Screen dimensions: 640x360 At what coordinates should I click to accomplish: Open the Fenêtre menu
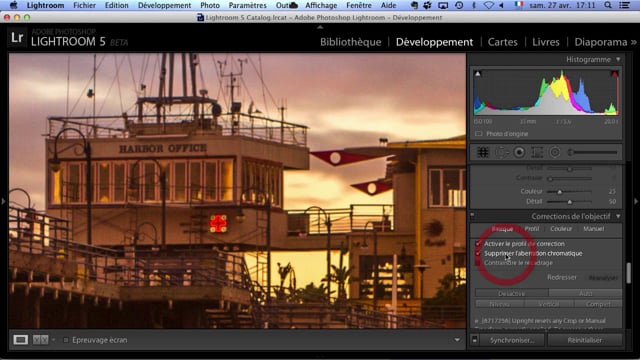(x=359, y=5)
